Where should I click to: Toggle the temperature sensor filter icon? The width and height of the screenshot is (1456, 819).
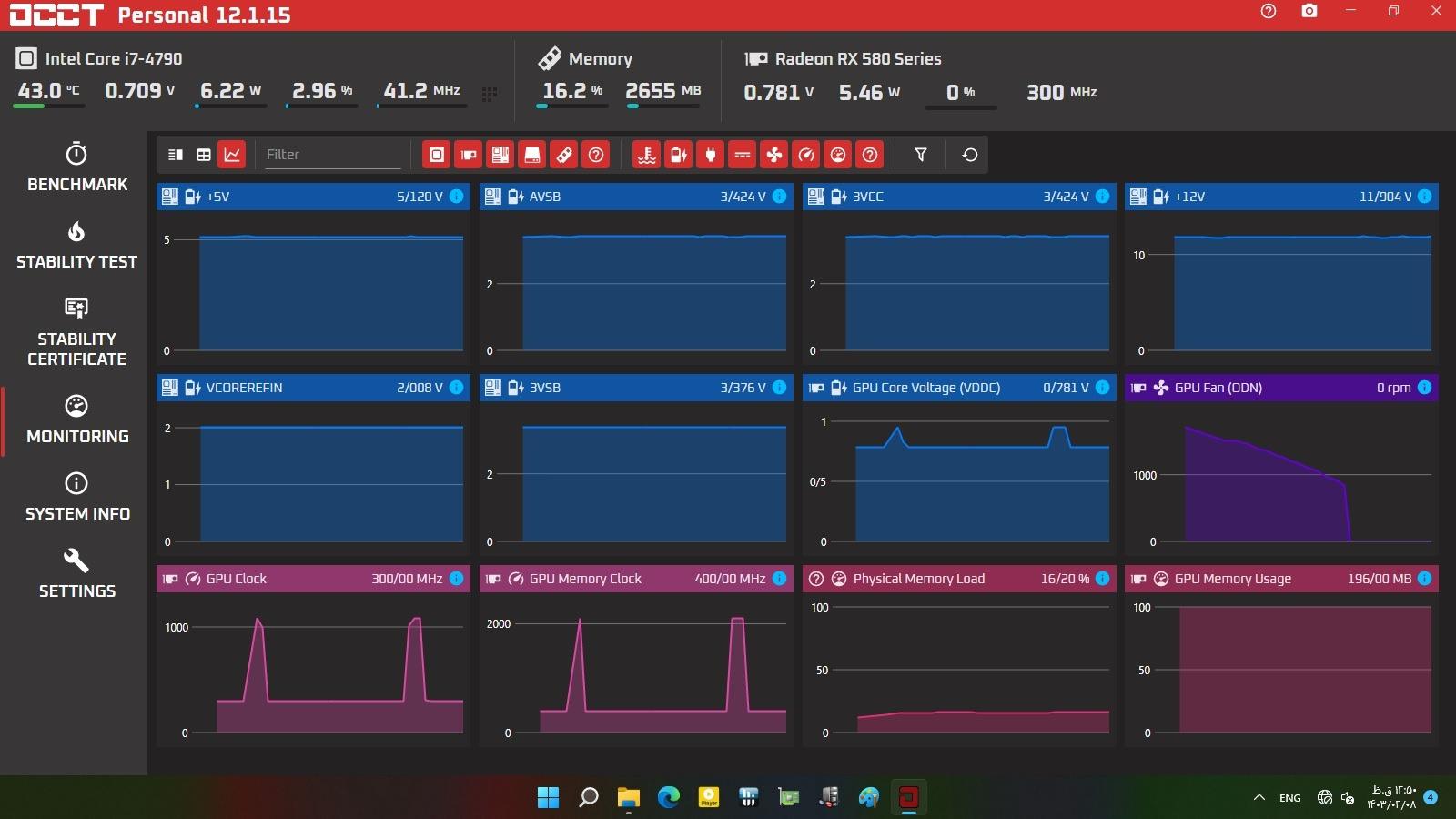click(x=646, y=155)
